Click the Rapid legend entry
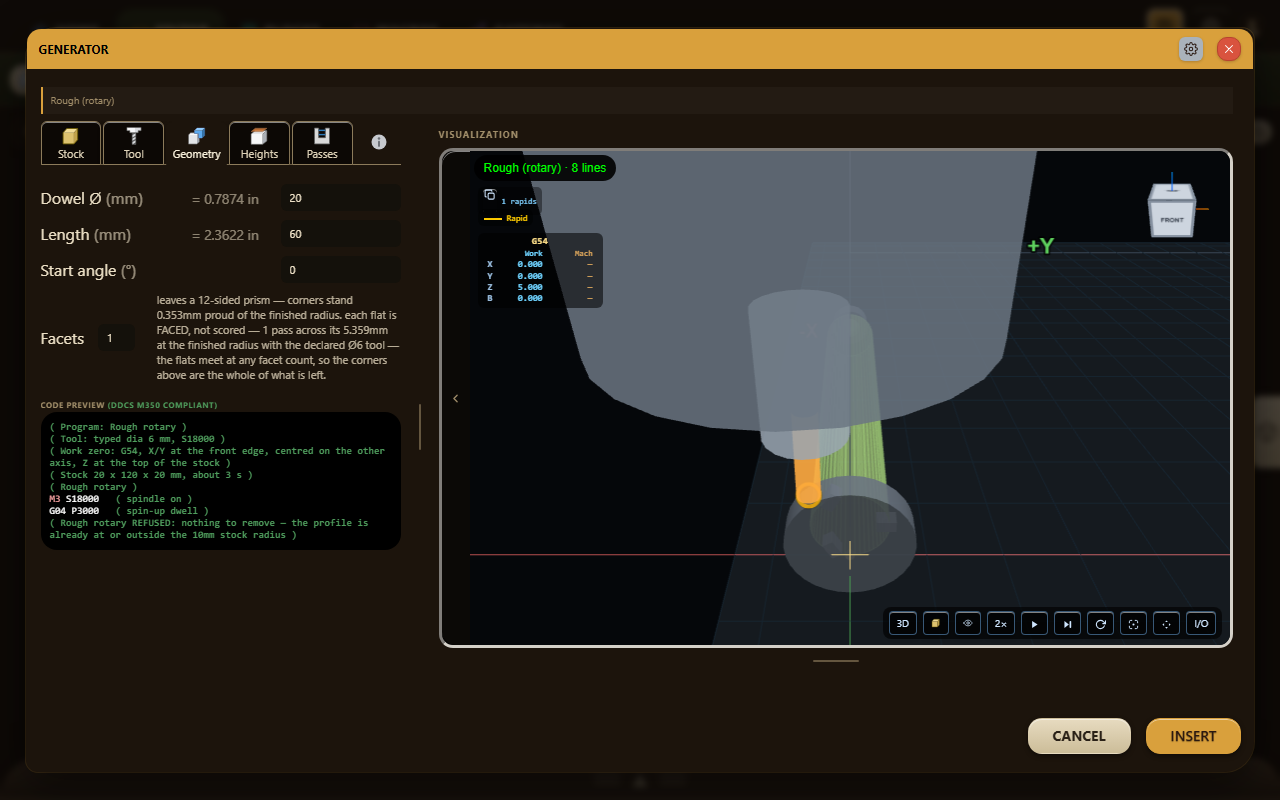 [x=506, y=218]
